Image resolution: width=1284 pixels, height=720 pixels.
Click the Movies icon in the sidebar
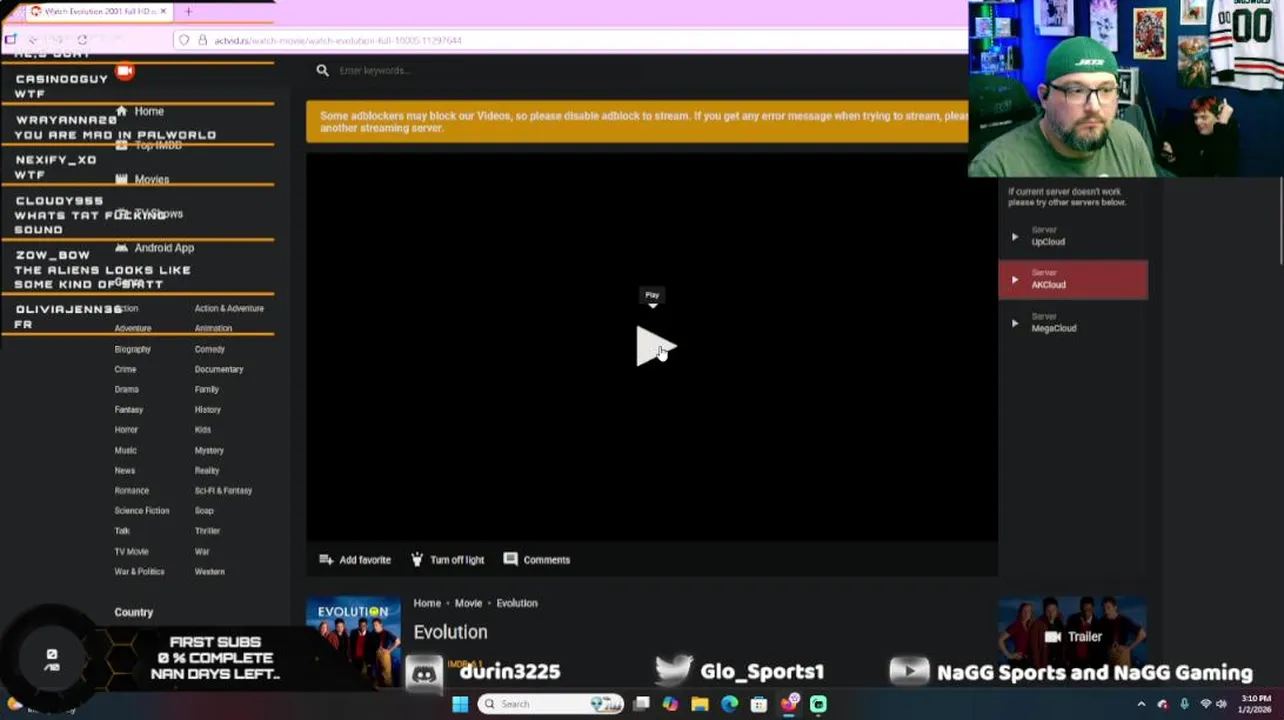pyautogui.click(x=121, y=179)
